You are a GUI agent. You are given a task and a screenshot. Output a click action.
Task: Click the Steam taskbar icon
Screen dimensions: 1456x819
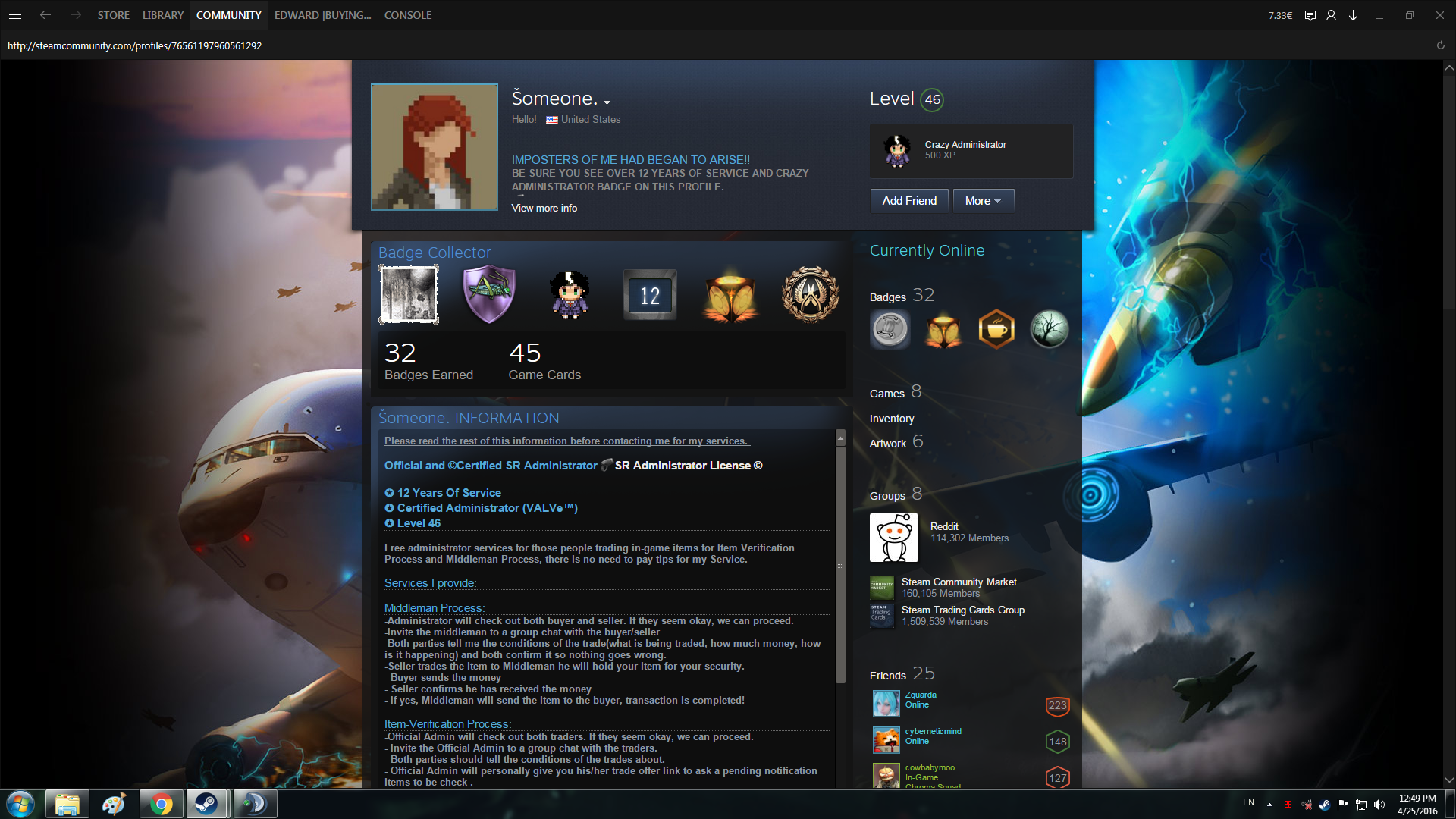pyautogui.click(x=206, y=804)
